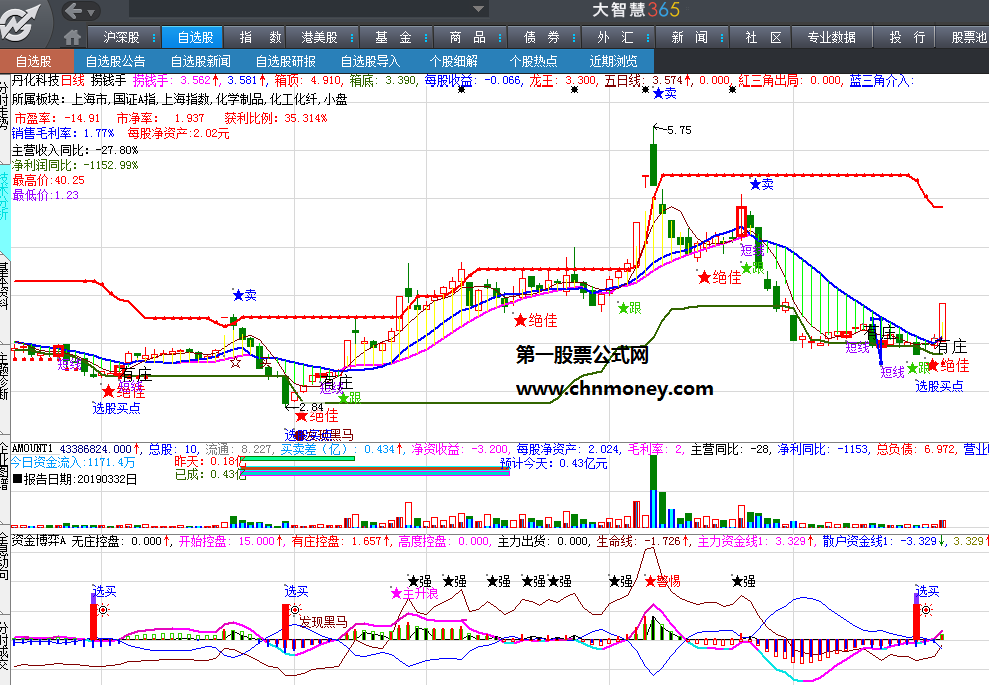Click the 今日资金流入 1171.4万 text
Viewport: 989px width, 685px height.
(x=73, y=462)
